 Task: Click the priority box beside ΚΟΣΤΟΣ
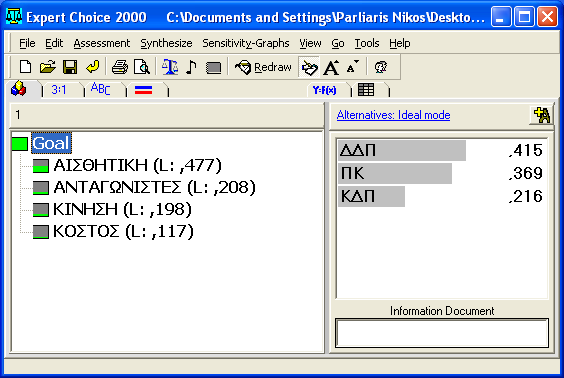pos(41,232)
